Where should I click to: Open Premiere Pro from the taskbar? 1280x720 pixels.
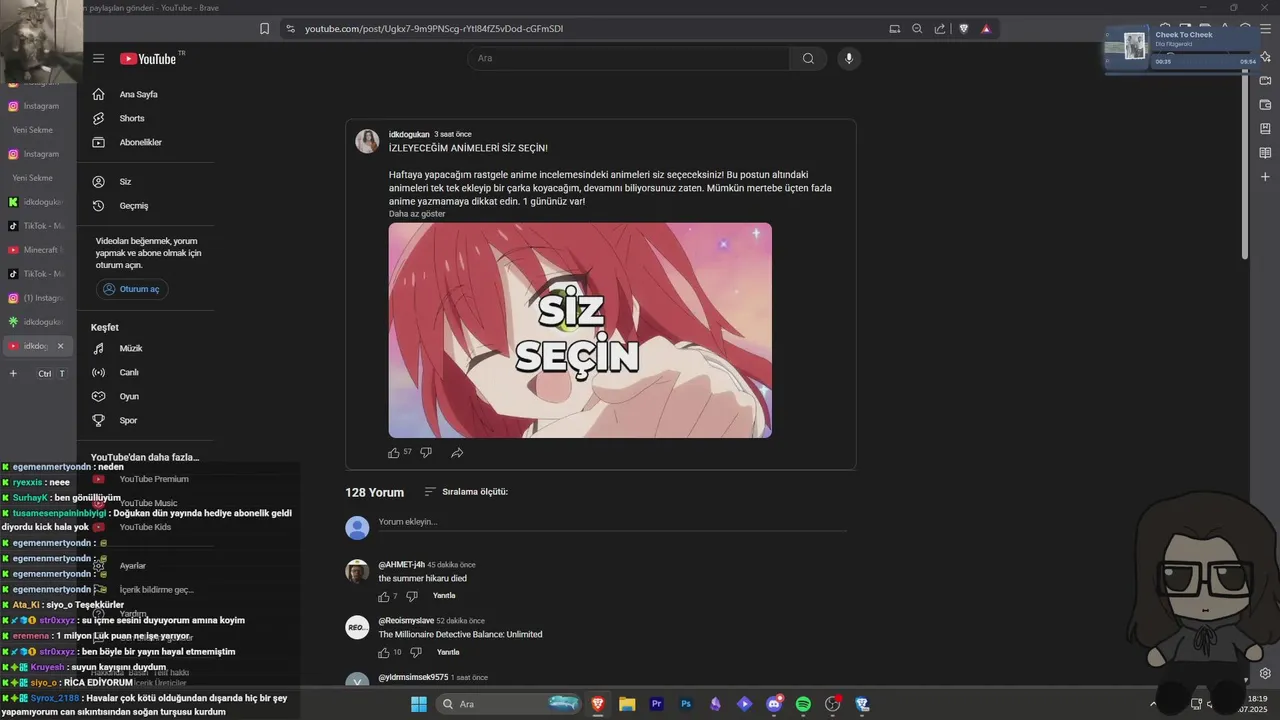pos(657,704)
